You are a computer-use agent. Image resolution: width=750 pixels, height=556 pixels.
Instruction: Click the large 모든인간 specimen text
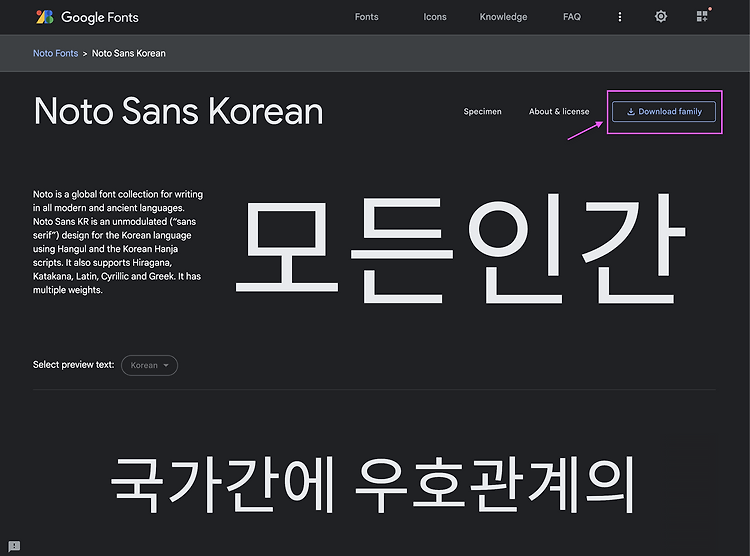(461, 247)
